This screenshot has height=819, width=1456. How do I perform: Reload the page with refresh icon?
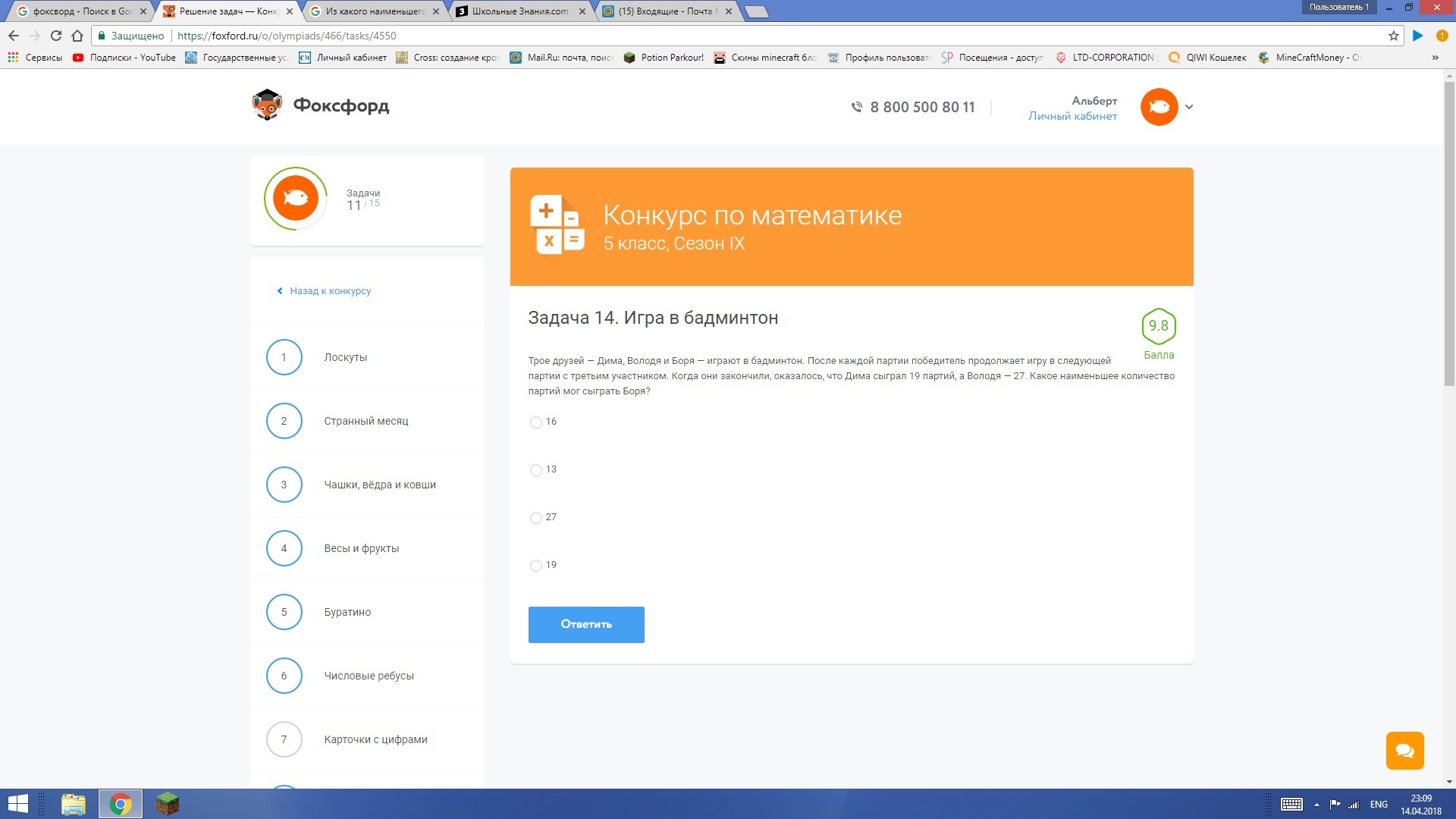pos(55,36)
